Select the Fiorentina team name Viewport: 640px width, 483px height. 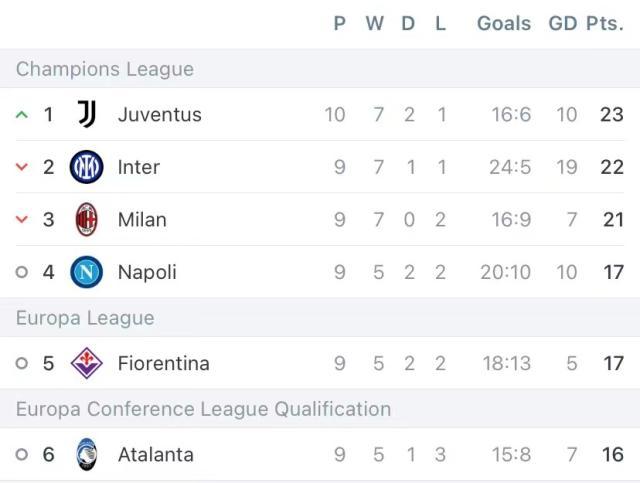[x=164, y=363]
